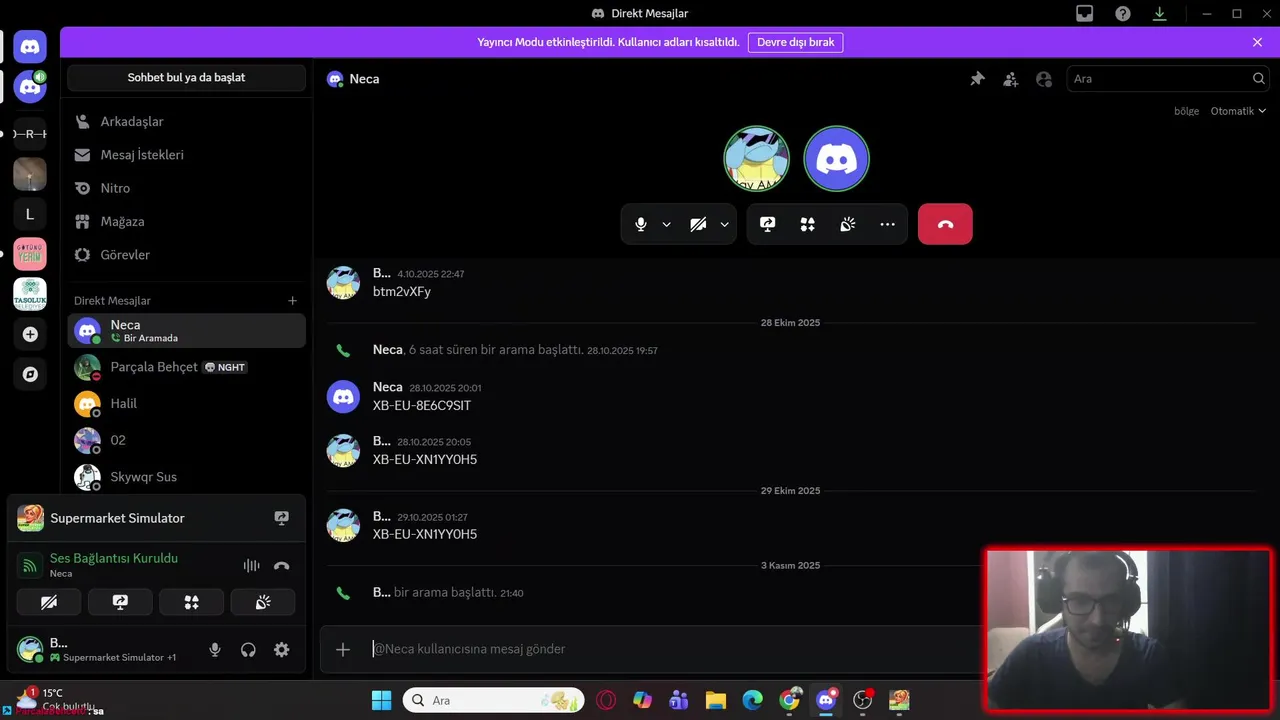This screenshot has width=1280, height=720.
Task: Open the Otomatik region dropdown
Action: click(1238, 111)
